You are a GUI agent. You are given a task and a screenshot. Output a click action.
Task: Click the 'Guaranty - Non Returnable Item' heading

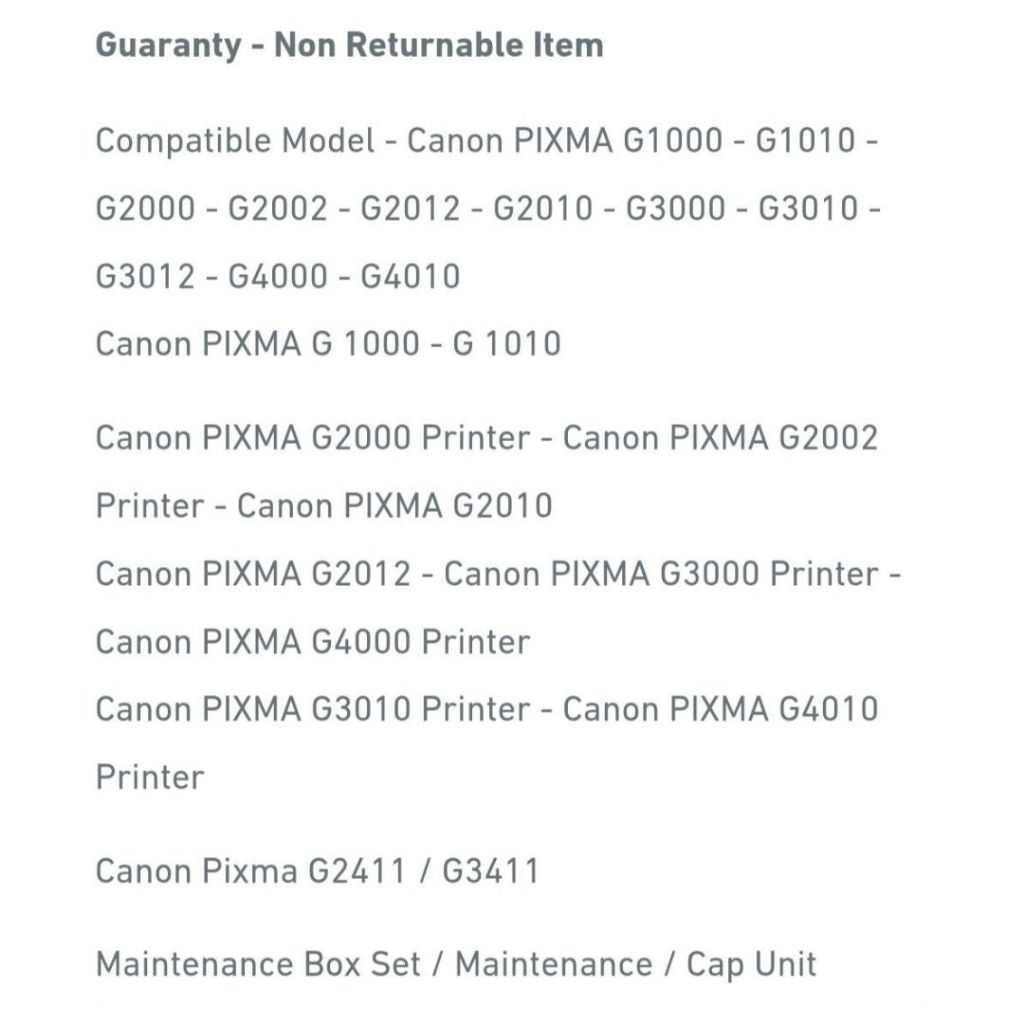pyautogui.click(x=349, y=45)
